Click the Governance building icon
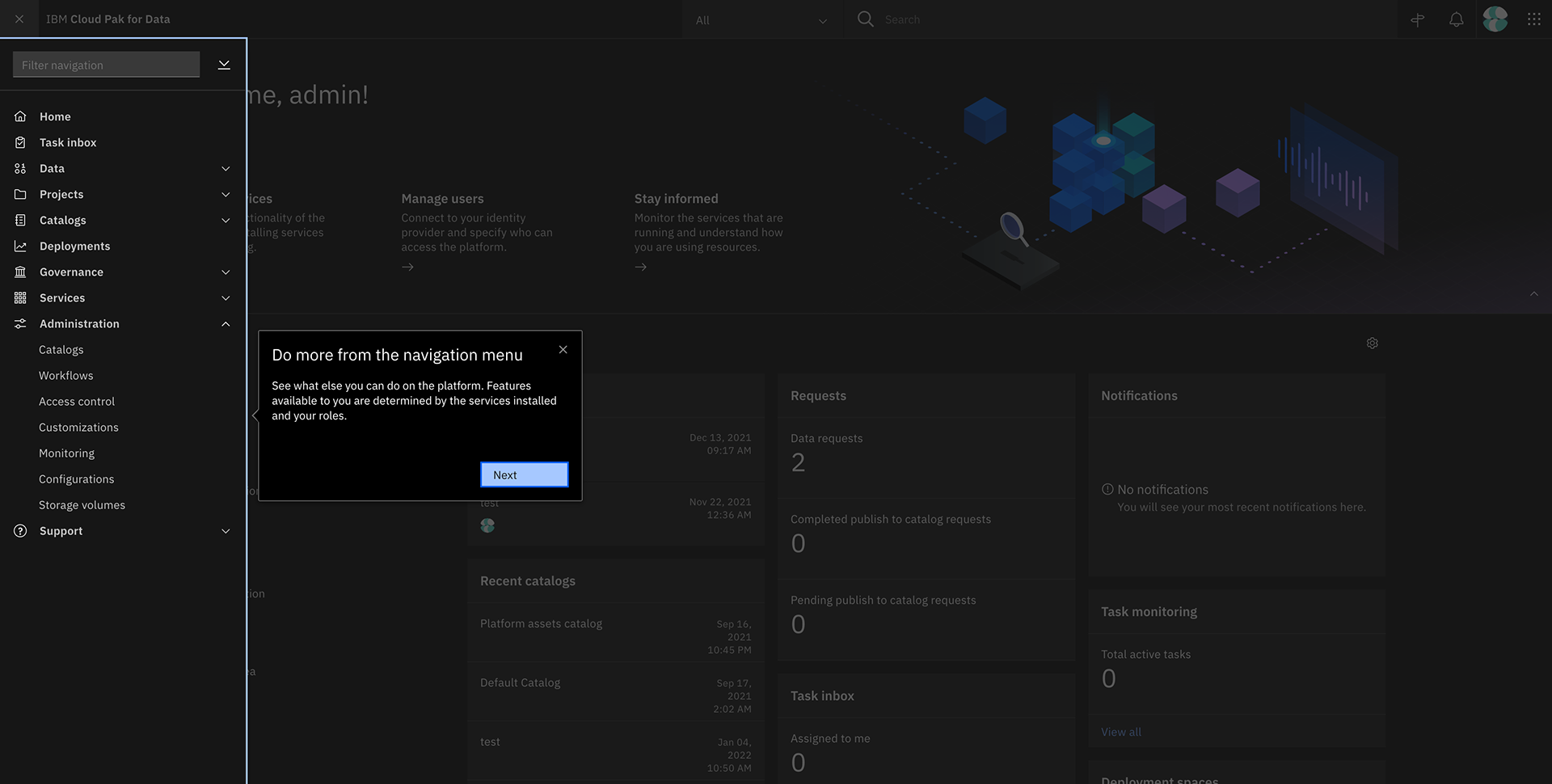Screen dimensions: 1552x784 pyautogui.click(x=20, y=272)
